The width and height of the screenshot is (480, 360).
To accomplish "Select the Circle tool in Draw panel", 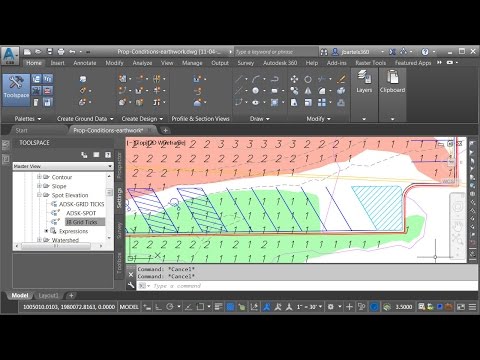I will pos(255,91).
